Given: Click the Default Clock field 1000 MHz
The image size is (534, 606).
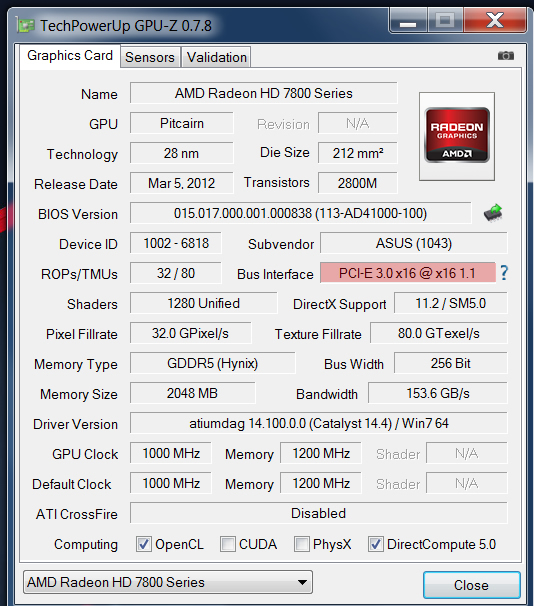Looking at the screenshot, I should tap(171, 483).
